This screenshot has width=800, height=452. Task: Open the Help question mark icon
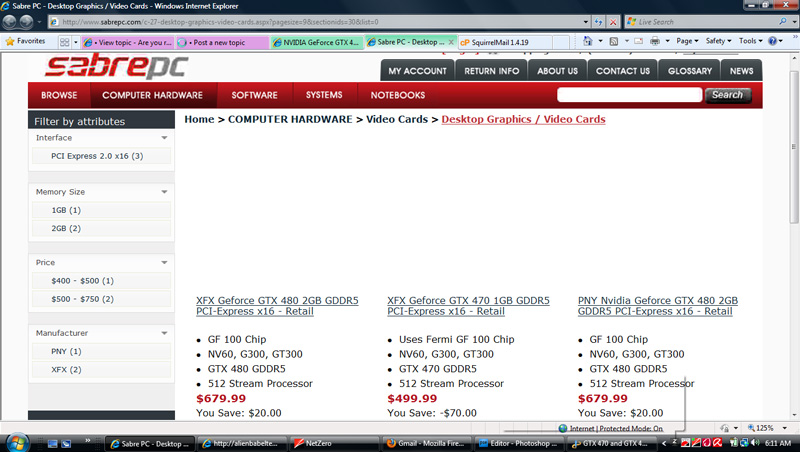(x=772, y=41)
